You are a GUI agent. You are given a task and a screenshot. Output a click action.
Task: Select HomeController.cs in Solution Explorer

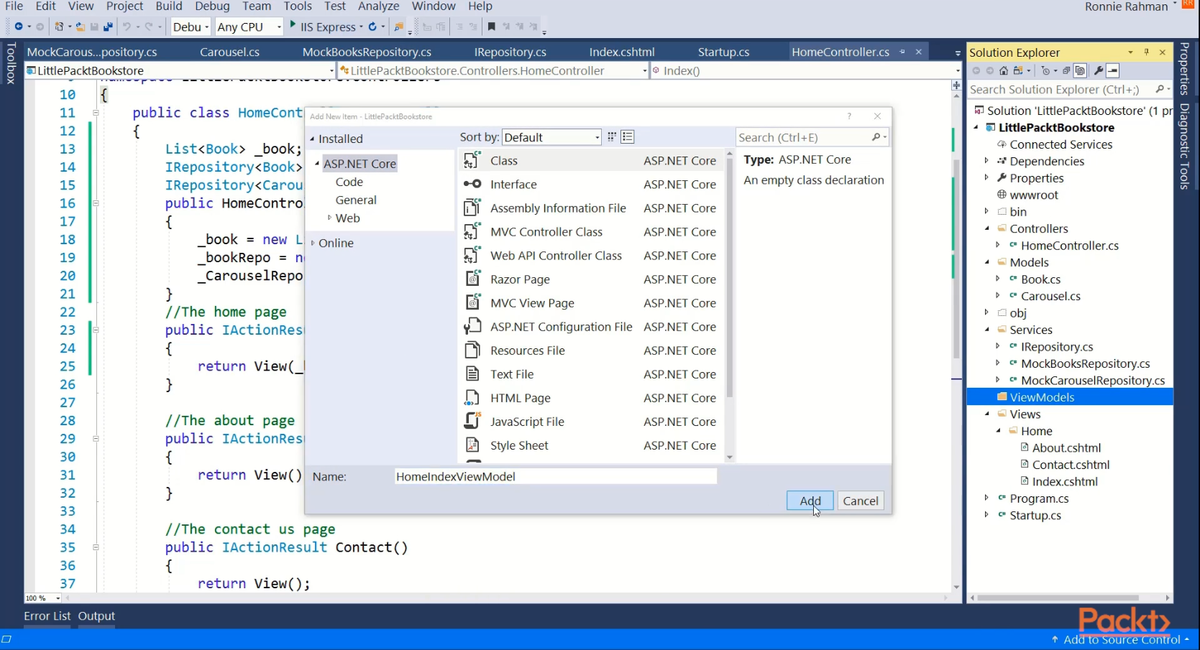(1069, 245)
